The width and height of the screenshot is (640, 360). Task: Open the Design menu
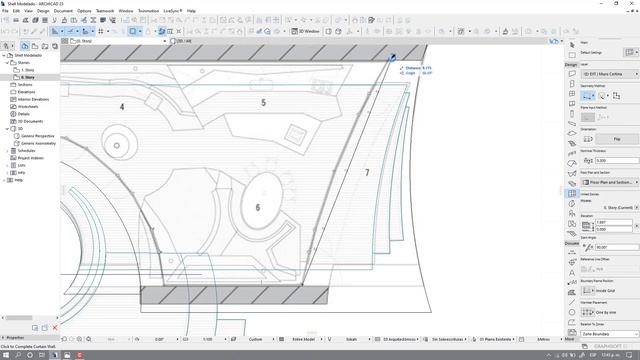[43, 11]
